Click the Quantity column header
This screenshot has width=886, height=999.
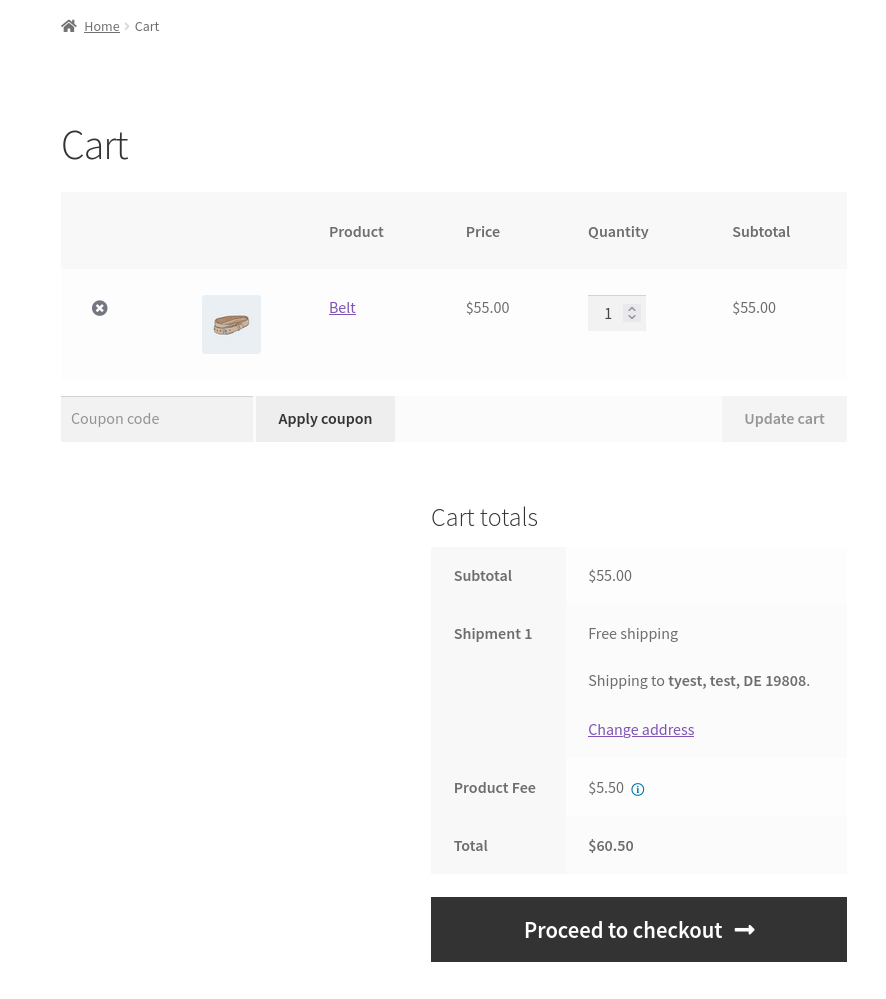pyautogui.click(x=618, y=231)
